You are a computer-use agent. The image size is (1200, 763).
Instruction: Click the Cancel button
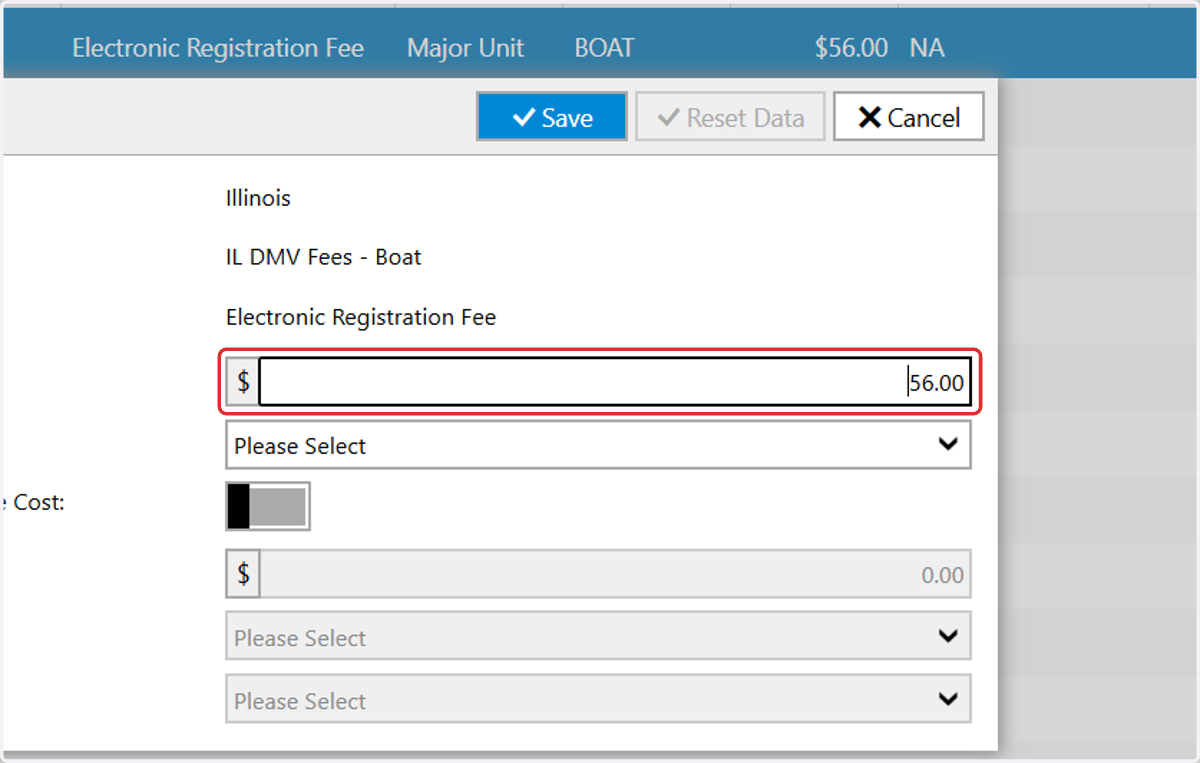[x=909, y=117]
